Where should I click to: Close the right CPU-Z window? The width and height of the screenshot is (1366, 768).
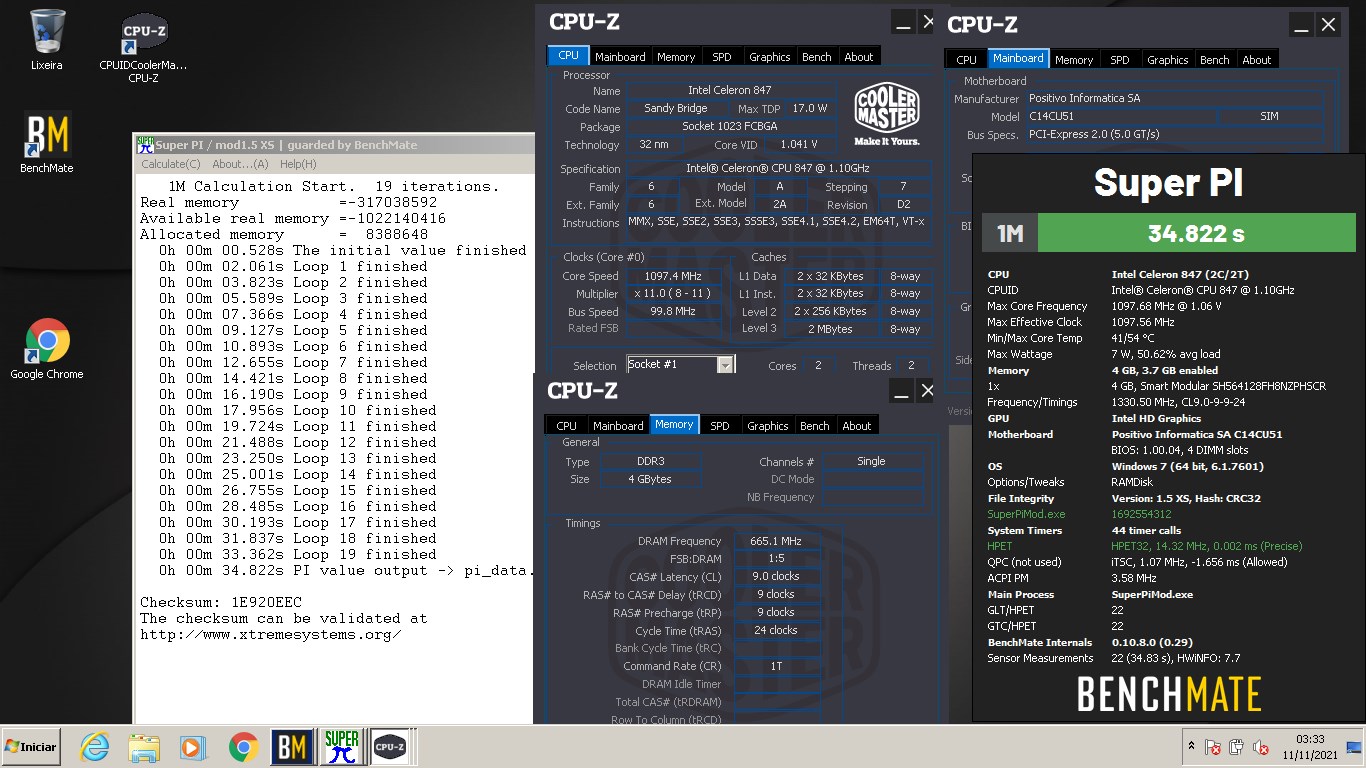coord(1328,25)
